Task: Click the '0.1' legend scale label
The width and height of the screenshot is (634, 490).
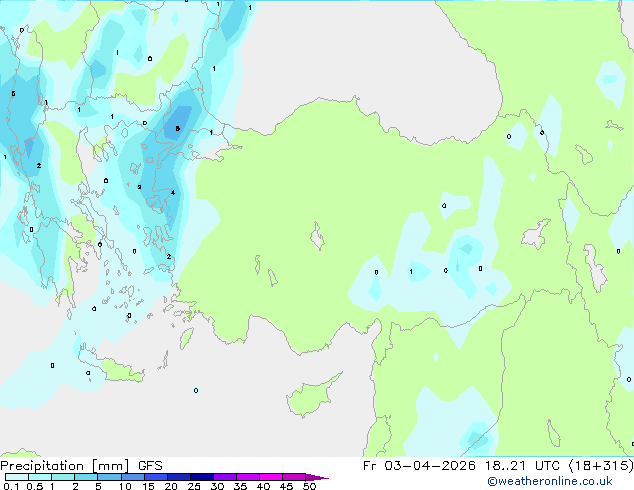Action: click(x=11, y=486)
